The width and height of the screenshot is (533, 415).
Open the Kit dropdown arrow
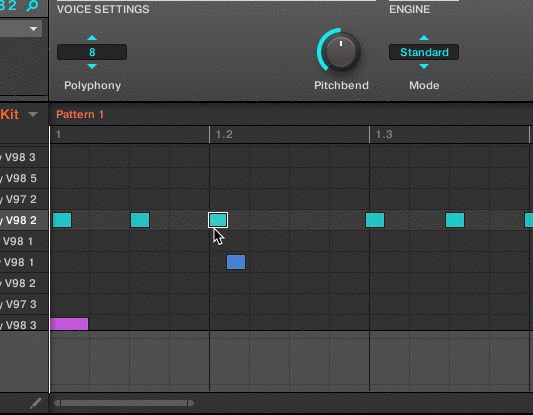(33, 114)
